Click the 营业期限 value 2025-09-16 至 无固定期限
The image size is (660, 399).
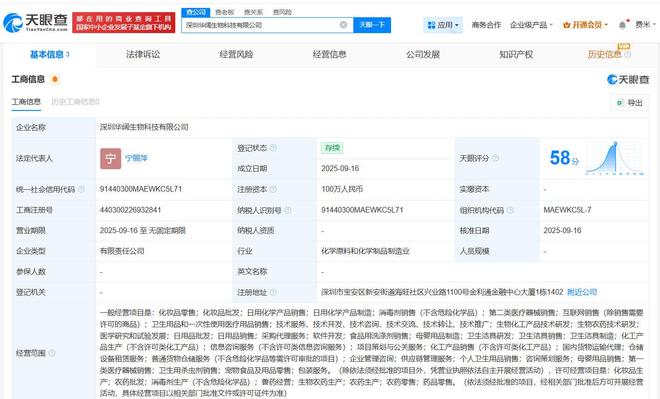click(143, 231)
